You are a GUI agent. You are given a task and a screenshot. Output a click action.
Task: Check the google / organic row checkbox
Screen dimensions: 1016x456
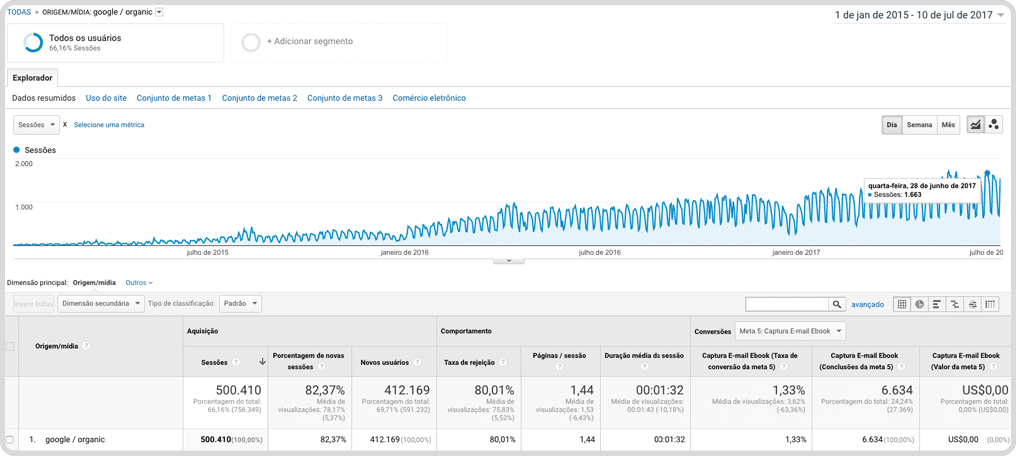click(9, 440)
